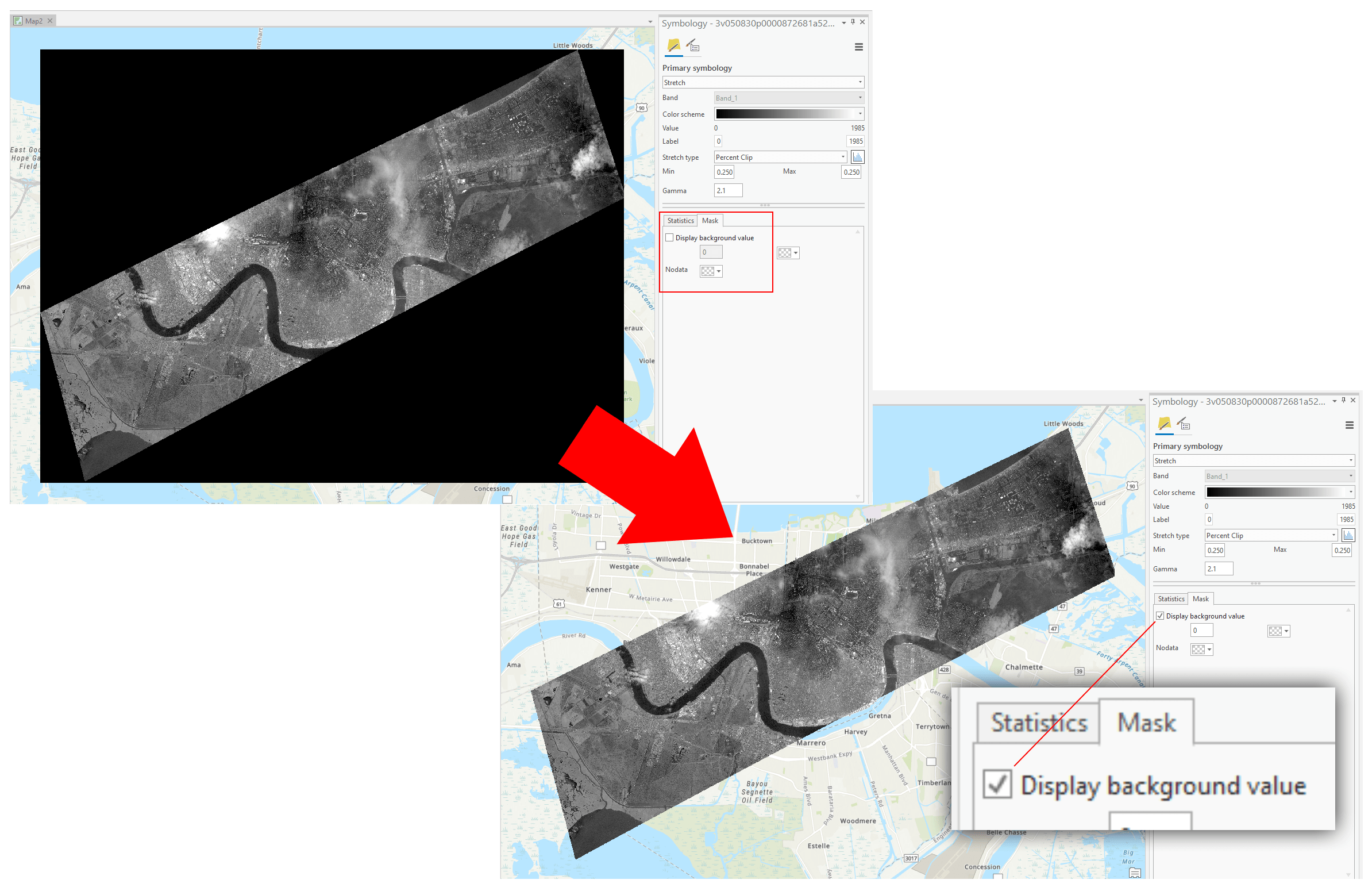Click histogram icon in lower Symbology pane

point(1348,535)
